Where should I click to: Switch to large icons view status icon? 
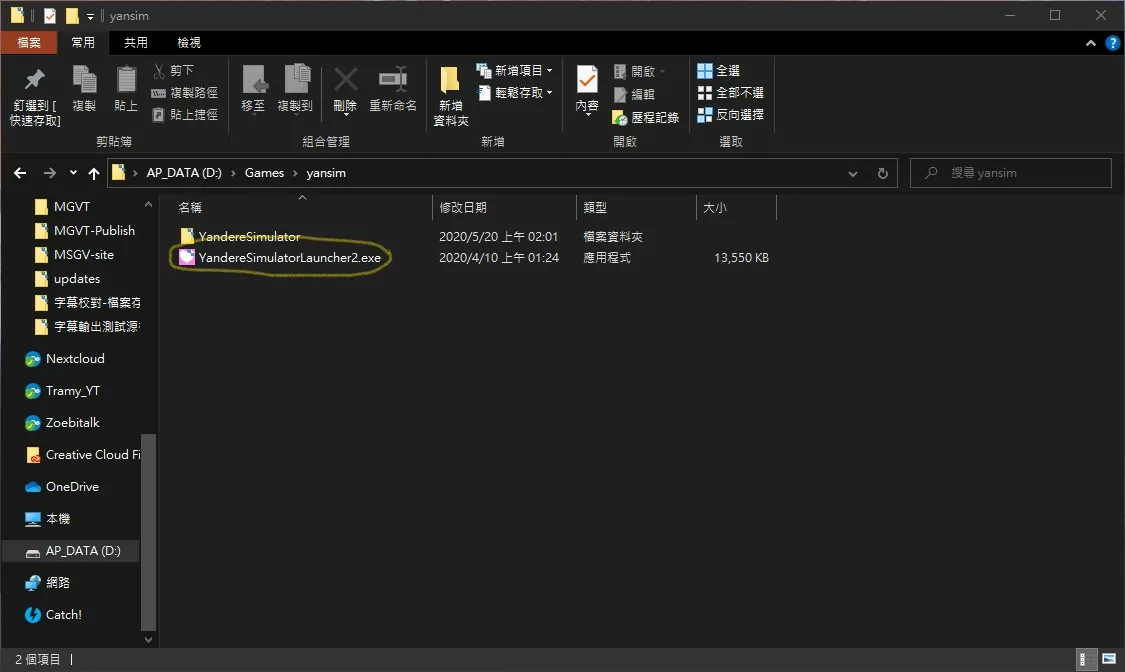1109,659
